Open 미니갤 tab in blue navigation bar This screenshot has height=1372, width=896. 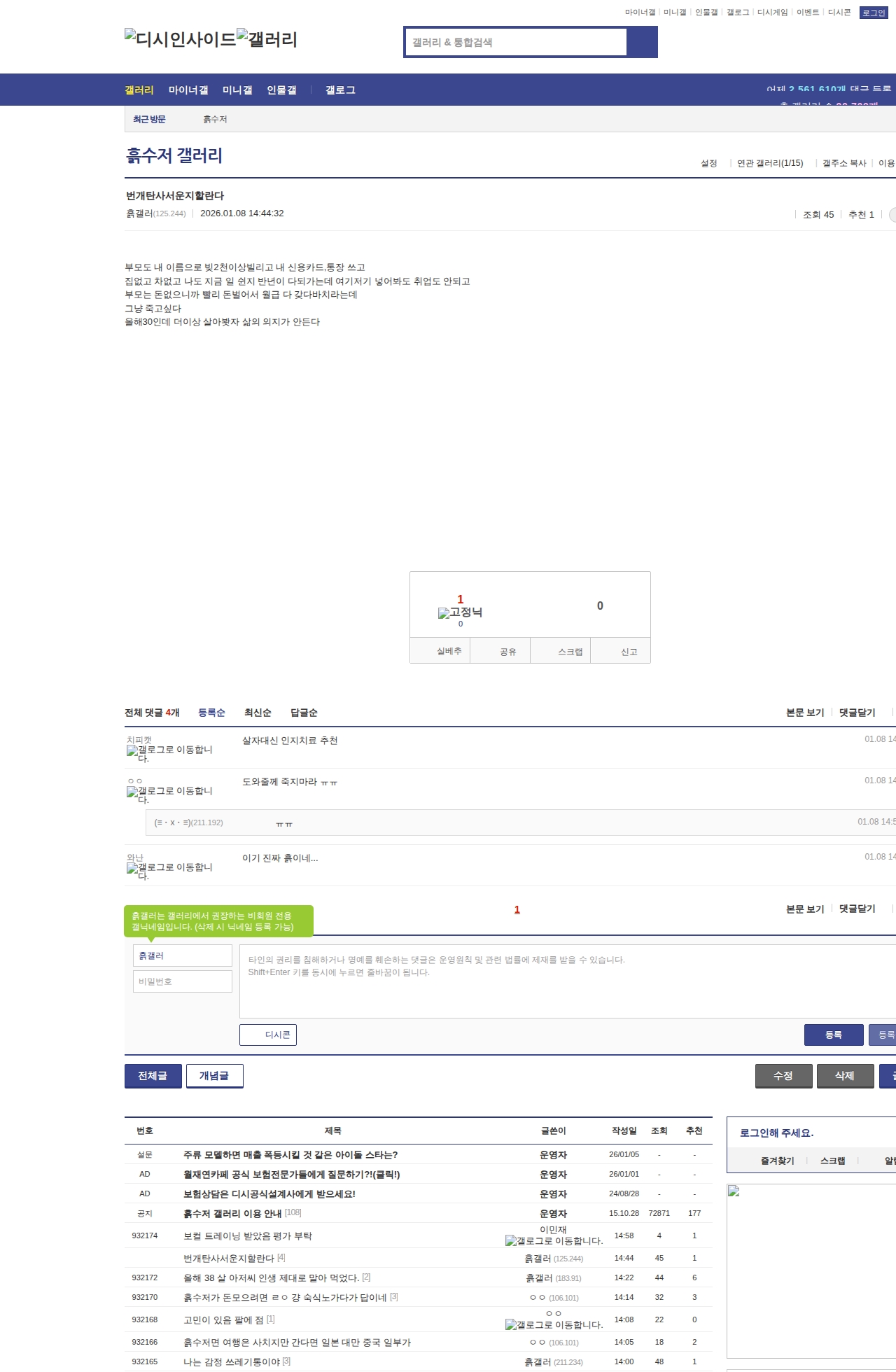(x=237, y=90)
